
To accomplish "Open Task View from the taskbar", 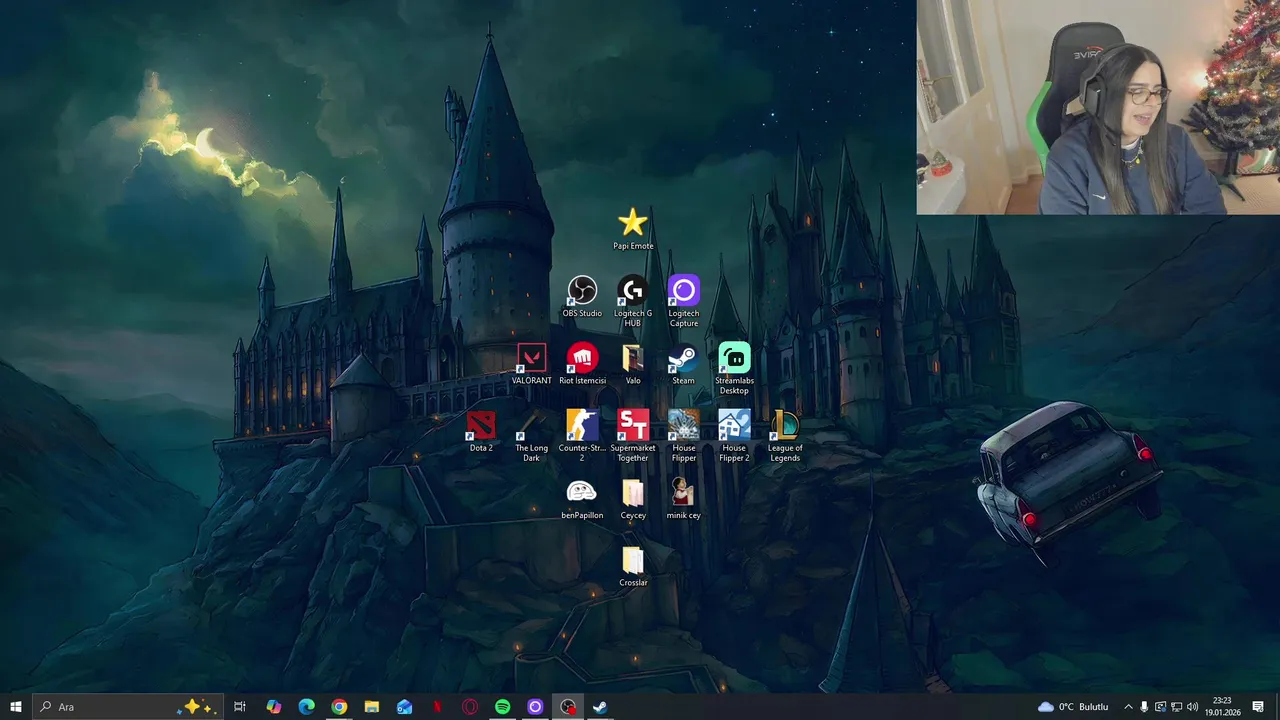I will tap(240, 707).
